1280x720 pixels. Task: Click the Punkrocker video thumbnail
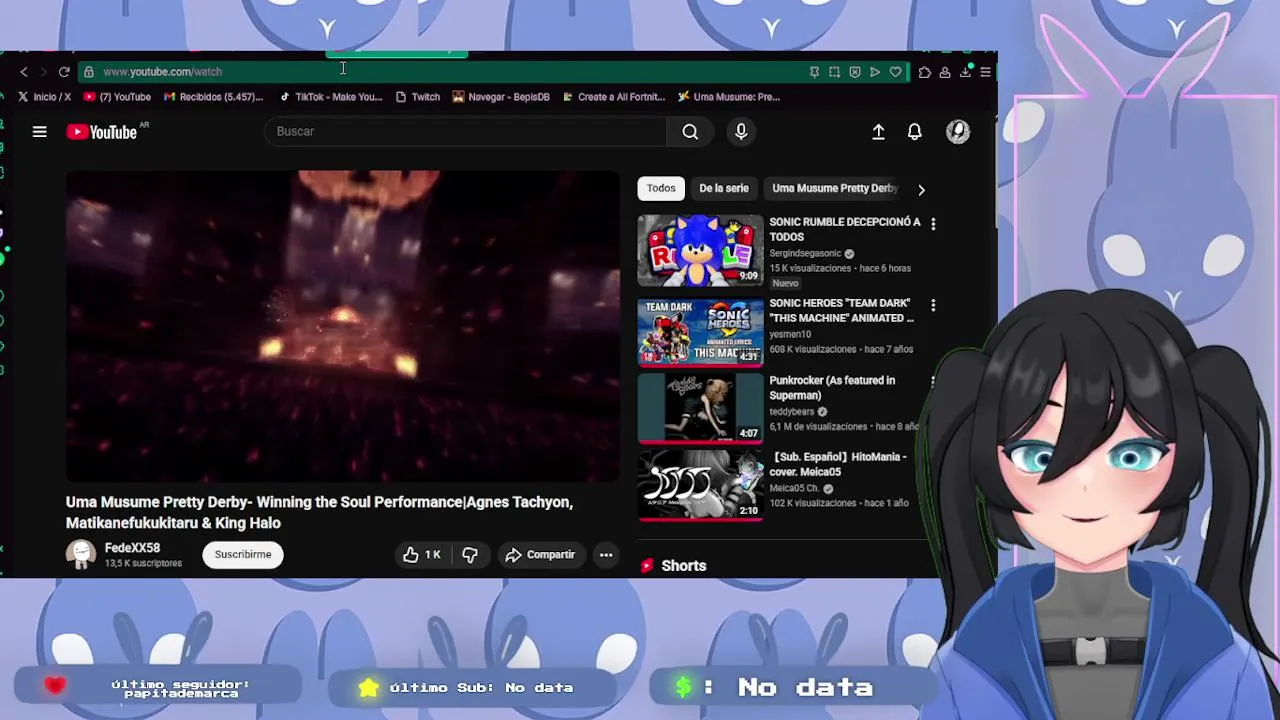[x=700, y=408]
